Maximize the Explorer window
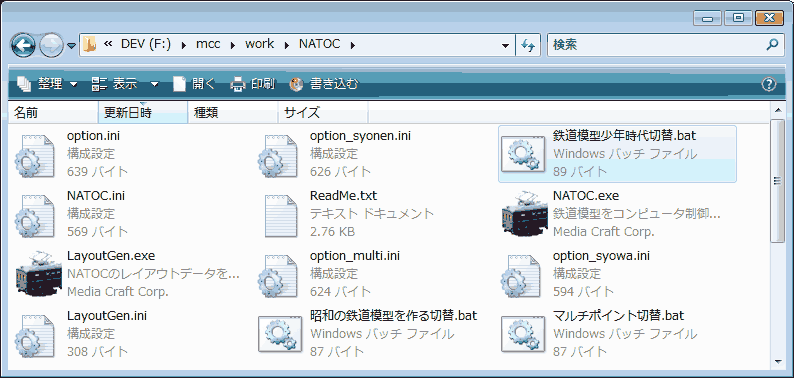This screenshot has height=378, width=794. [738, 18]
